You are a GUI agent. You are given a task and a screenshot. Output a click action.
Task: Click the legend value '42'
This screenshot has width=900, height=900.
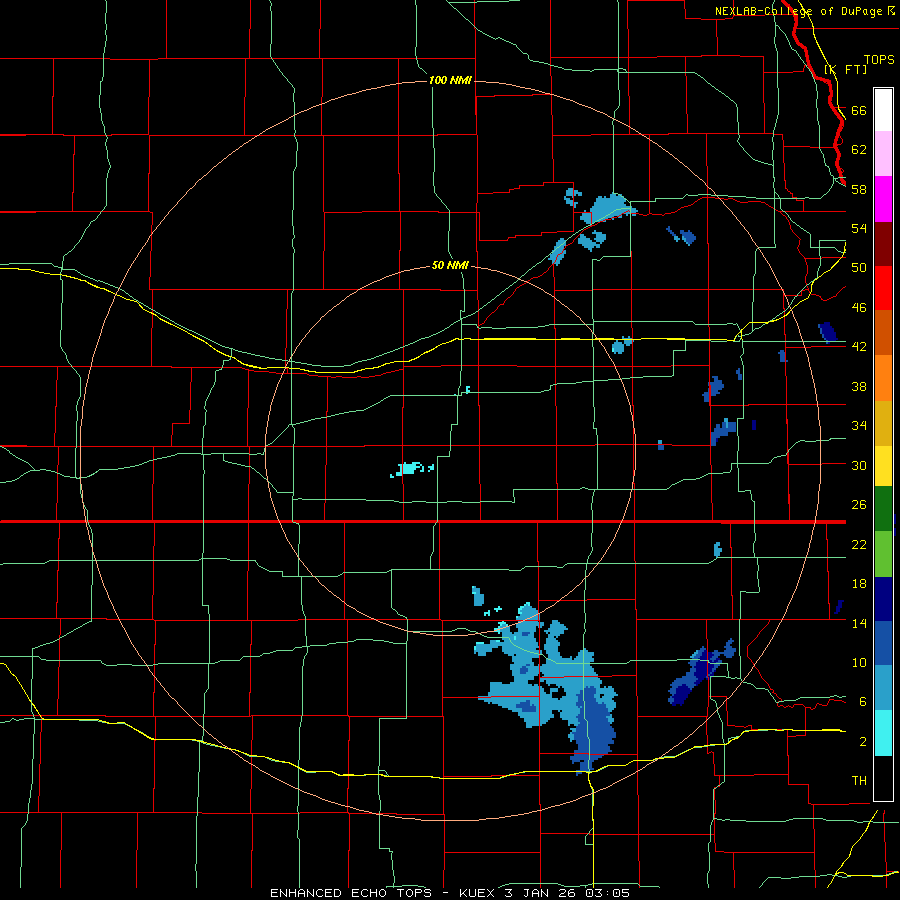[859, 347]
